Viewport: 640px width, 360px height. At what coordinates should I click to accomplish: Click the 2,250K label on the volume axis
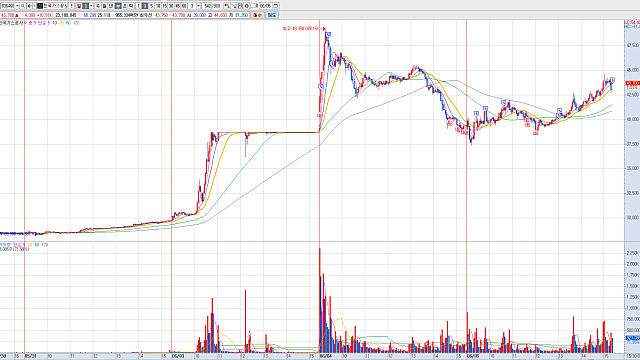(x=632, y=253)
